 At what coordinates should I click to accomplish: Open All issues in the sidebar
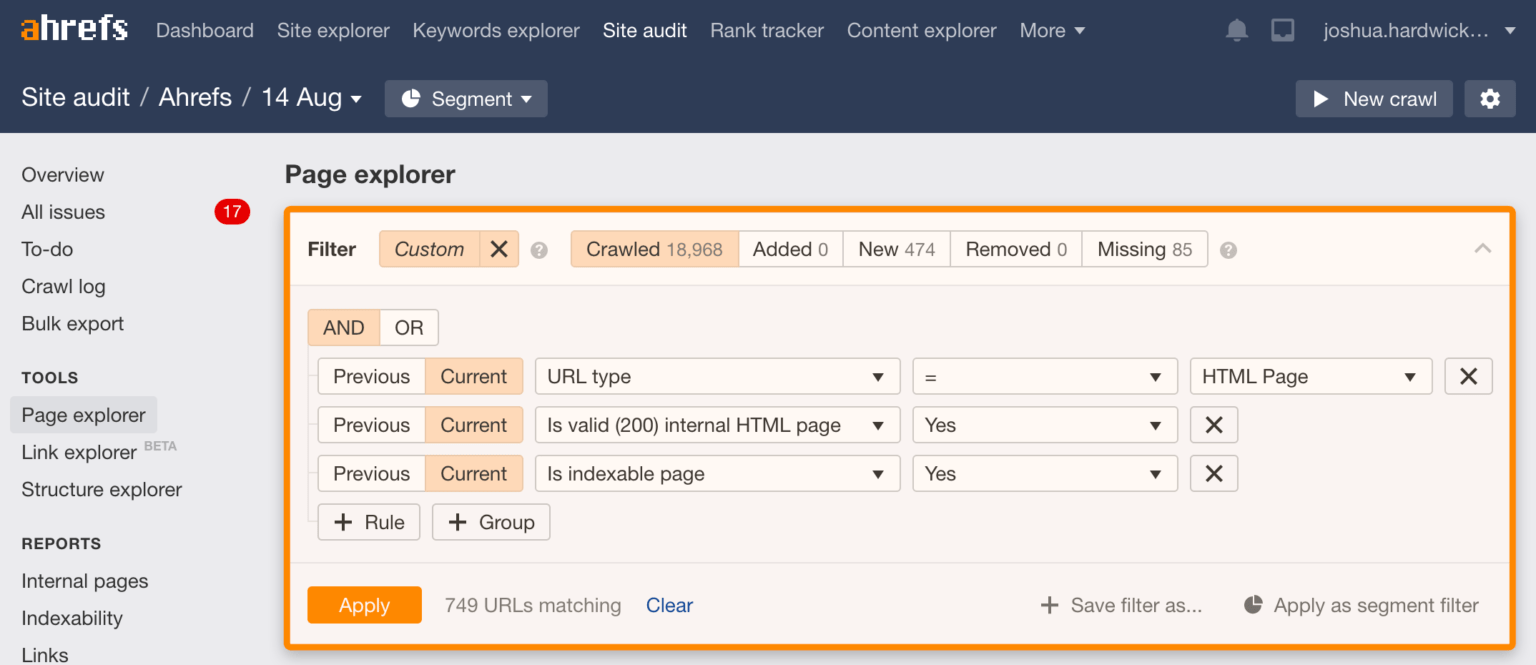pos(63,212)
